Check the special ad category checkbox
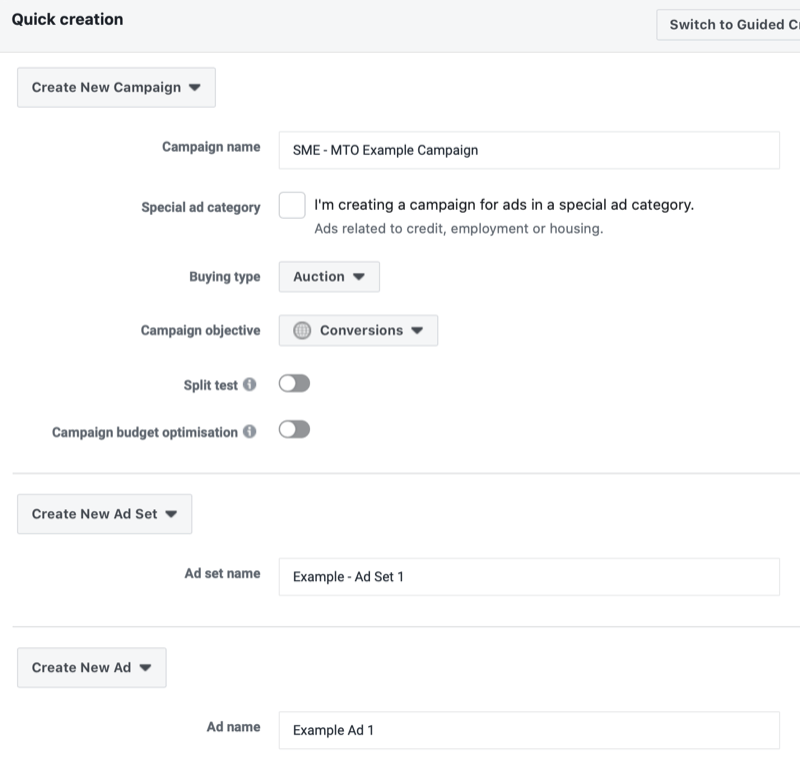Viewport: 800px width, 763px height. pos(292,205)
